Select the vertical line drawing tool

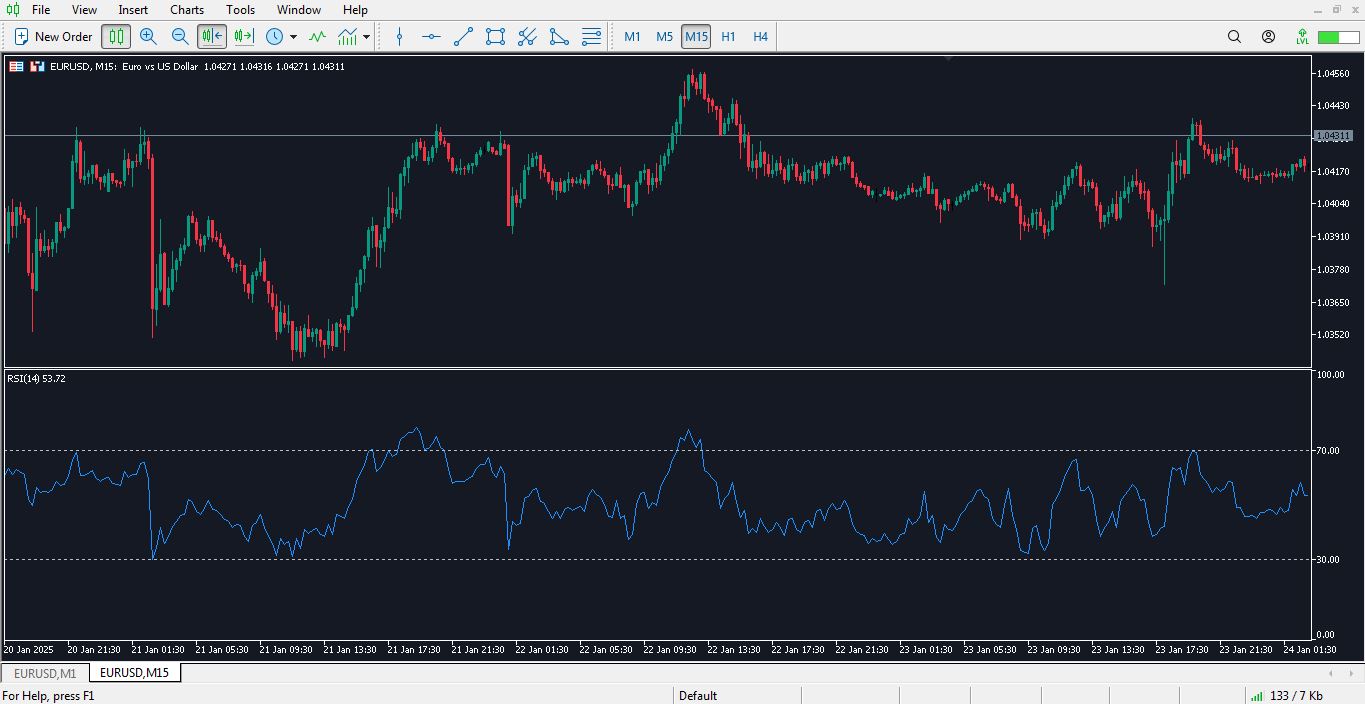pyautogui.click(x=400, y=37)
